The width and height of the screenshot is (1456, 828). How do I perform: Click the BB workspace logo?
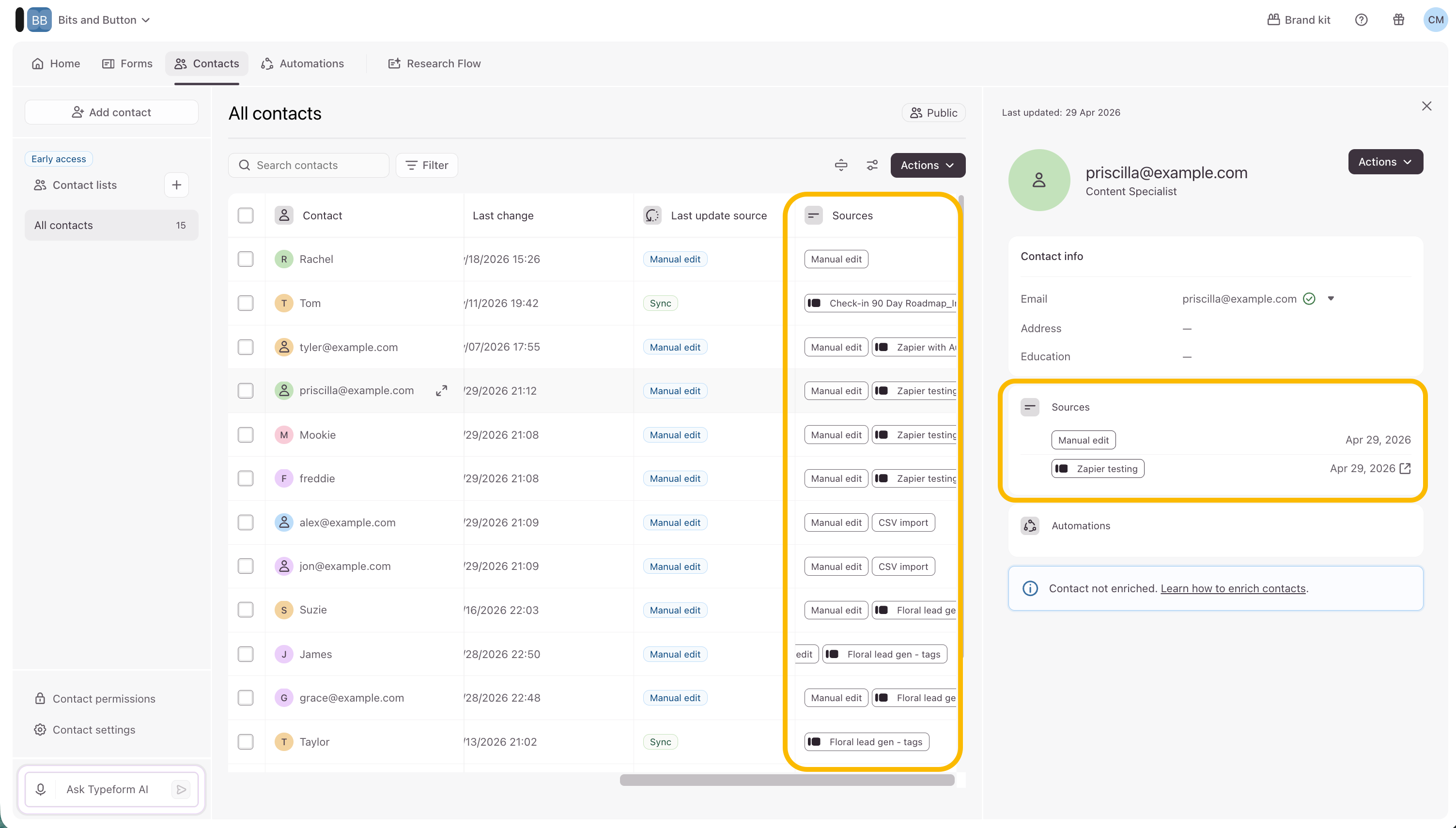click(x=39, y=20)
